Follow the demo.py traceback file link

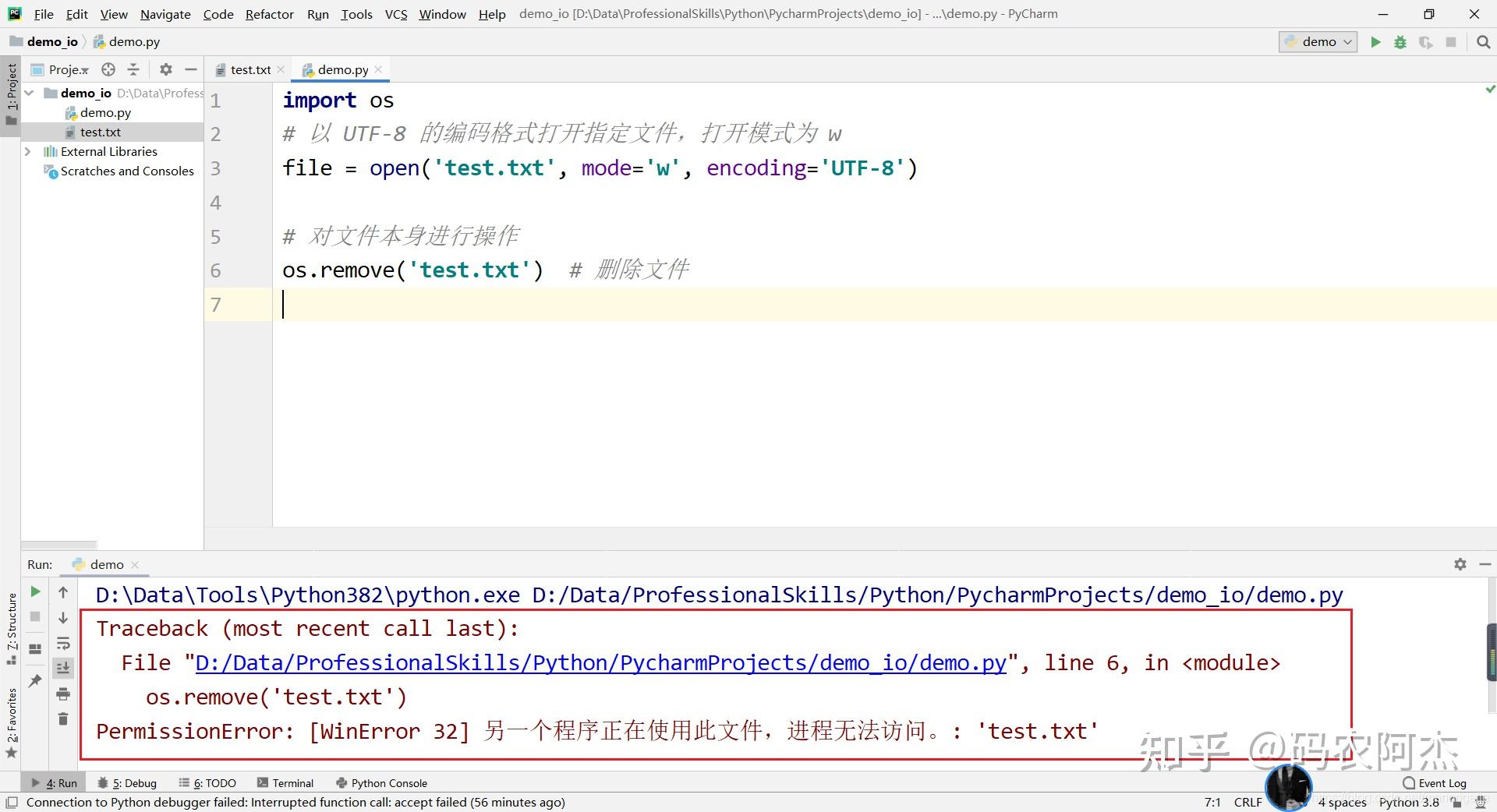[600, 662]
